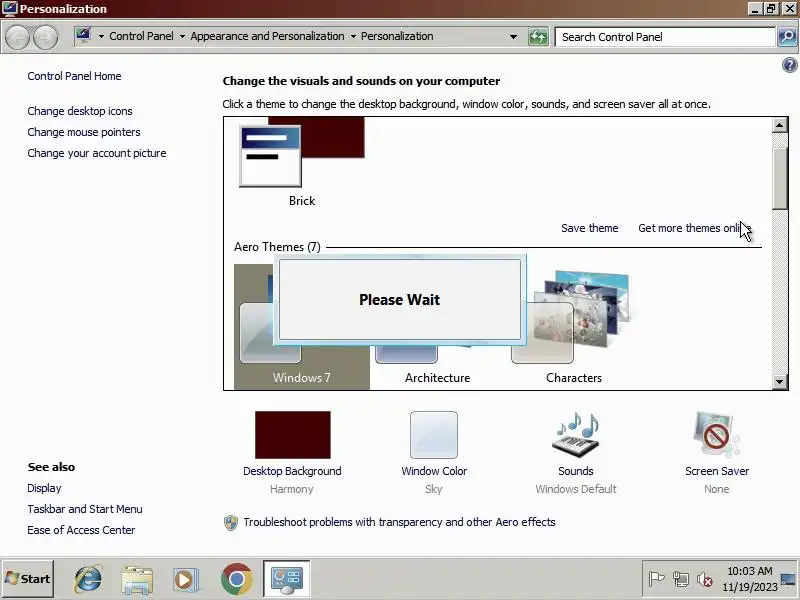Screen dimensions: 800x600
Task: Click Personalization breadcrumb
Action: click(x=397, y=36)
